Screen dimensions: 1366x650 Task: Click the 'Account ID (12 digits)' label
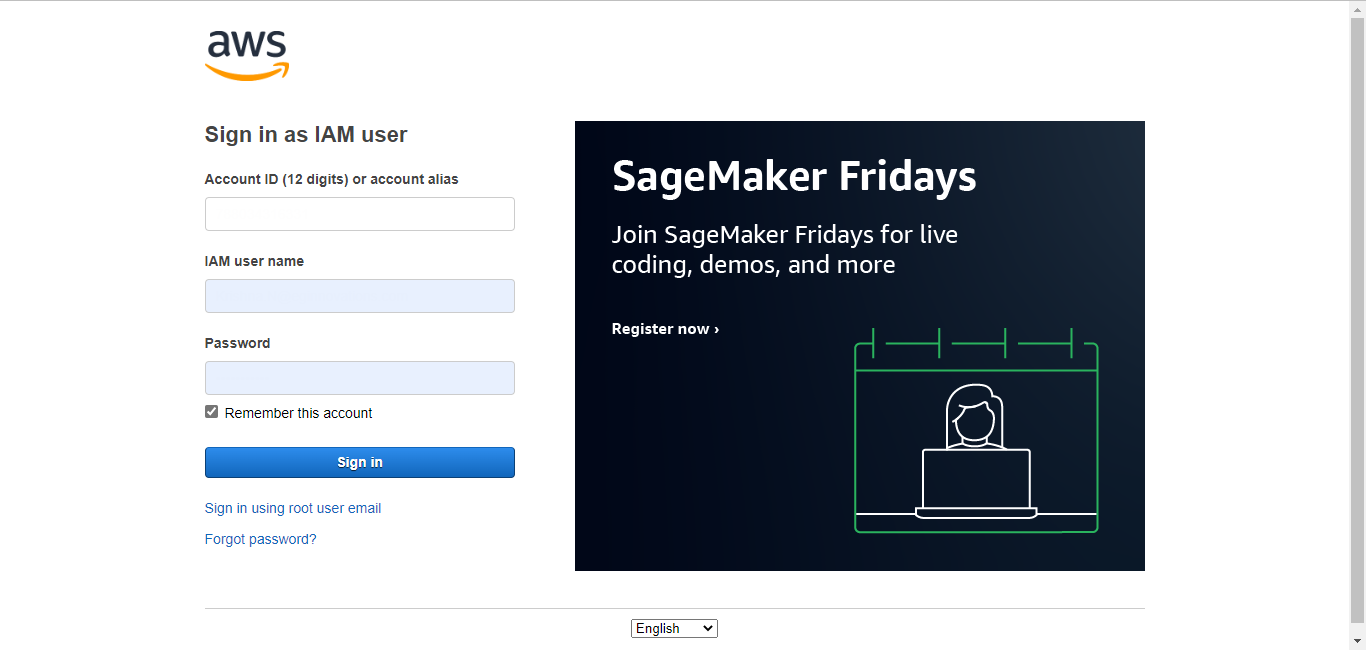click(331, 179)
